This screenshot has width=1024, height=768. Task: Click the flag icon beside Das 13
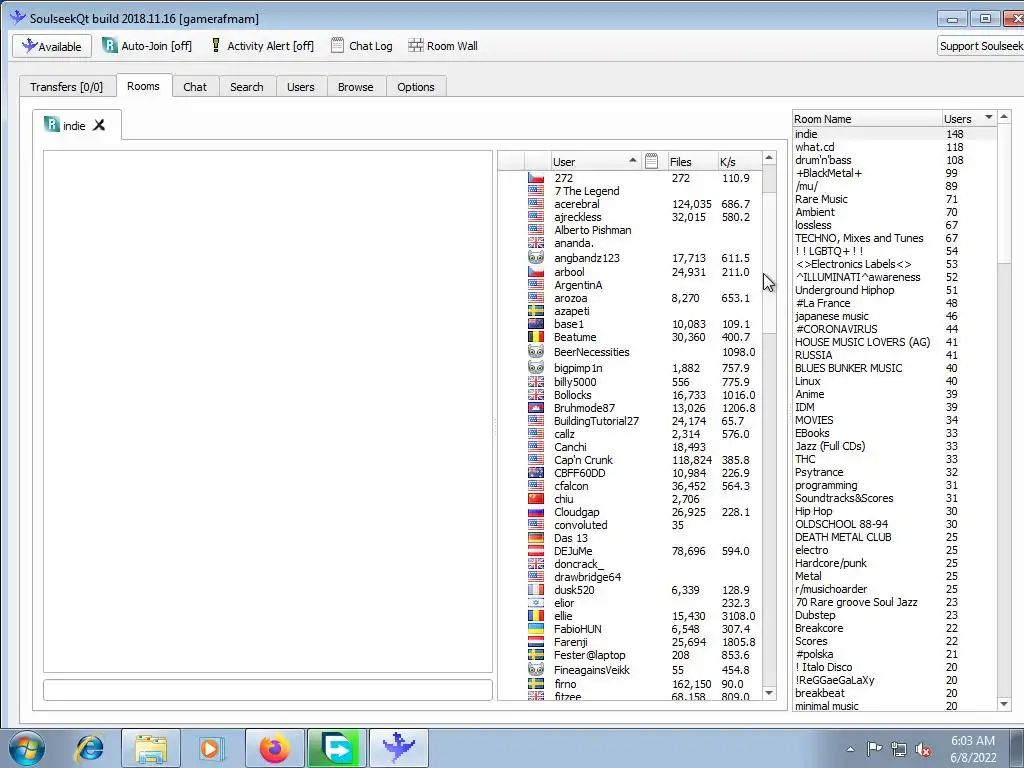(x=536, y=538)
